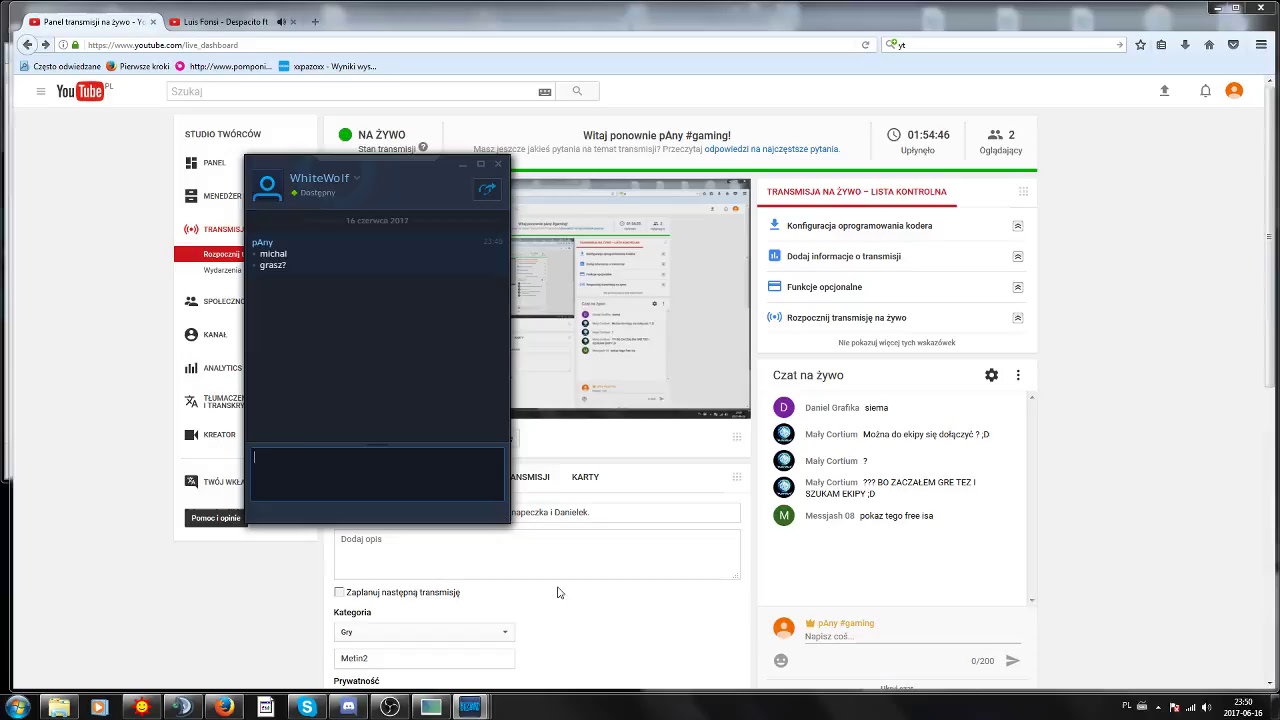Click the YouTube Szukaj search field
1280x720 pixels.
click(x=352, y=91)
